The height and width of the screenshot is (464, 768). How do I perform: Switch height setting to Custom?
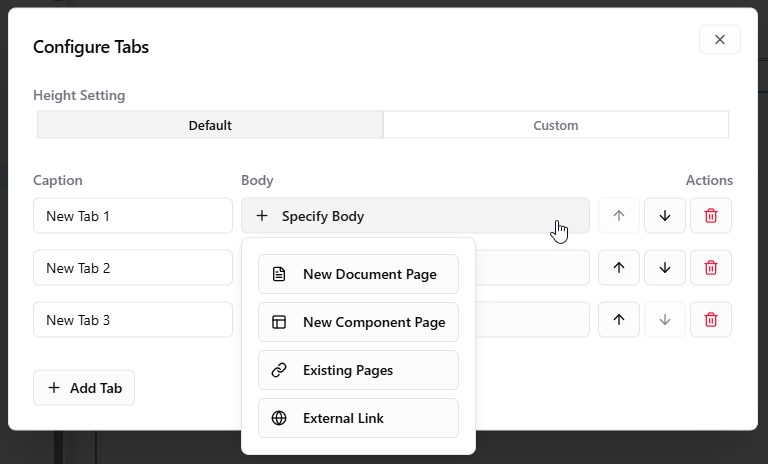[555, 125]
